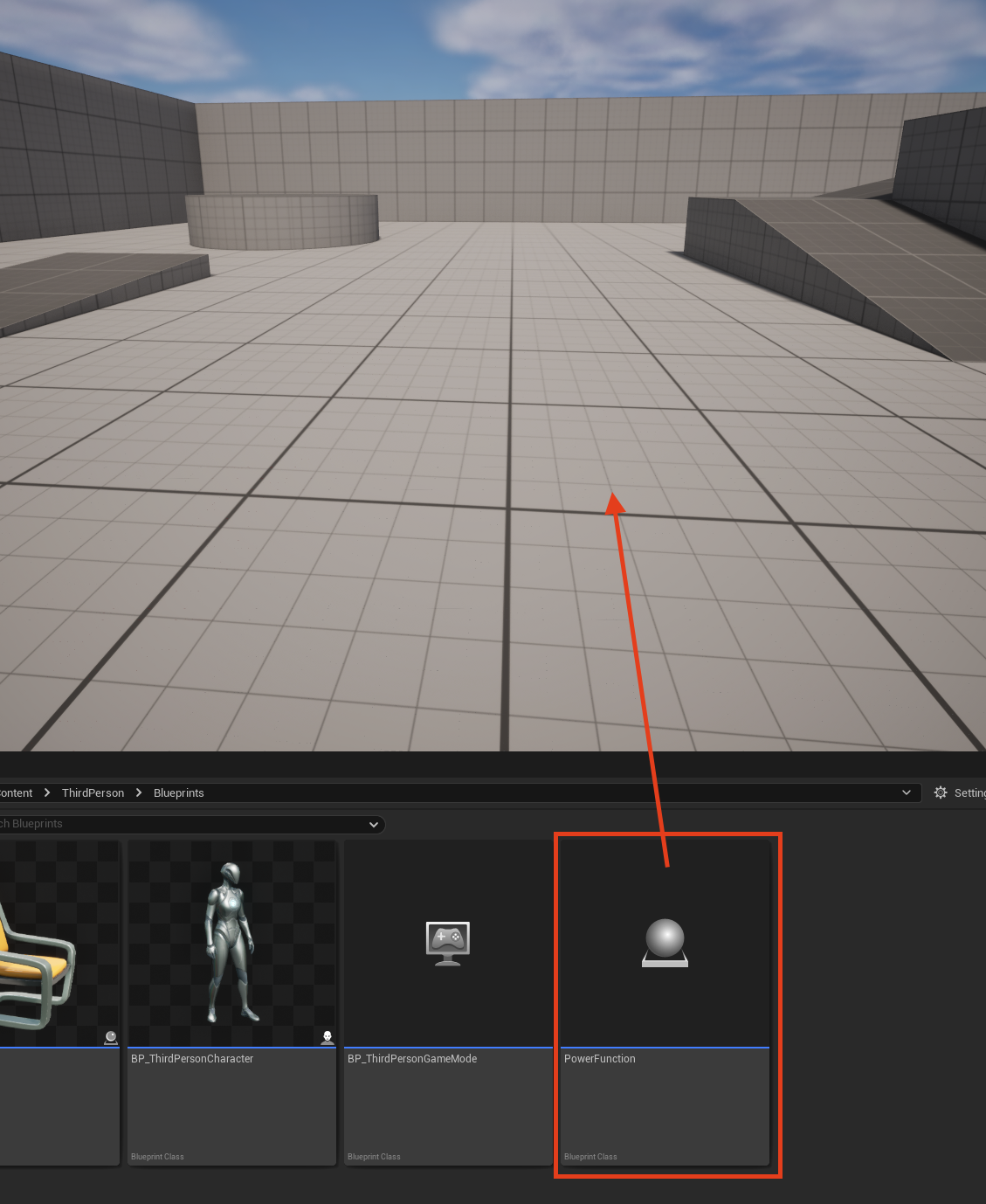Click Blueprint Class text under PowerFunction
The width and height of the screenshot is (986, 1204).
[x=590, y=1157]
